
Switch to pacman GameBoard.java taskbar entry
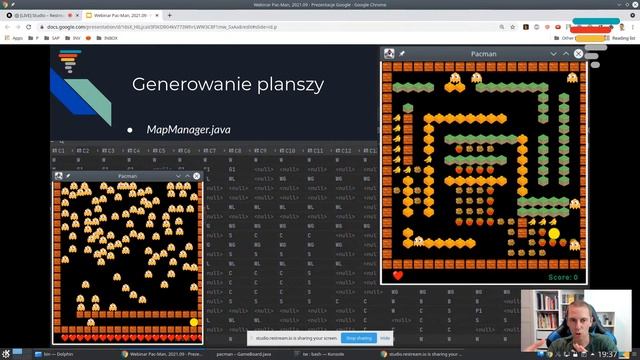point(244,354)
